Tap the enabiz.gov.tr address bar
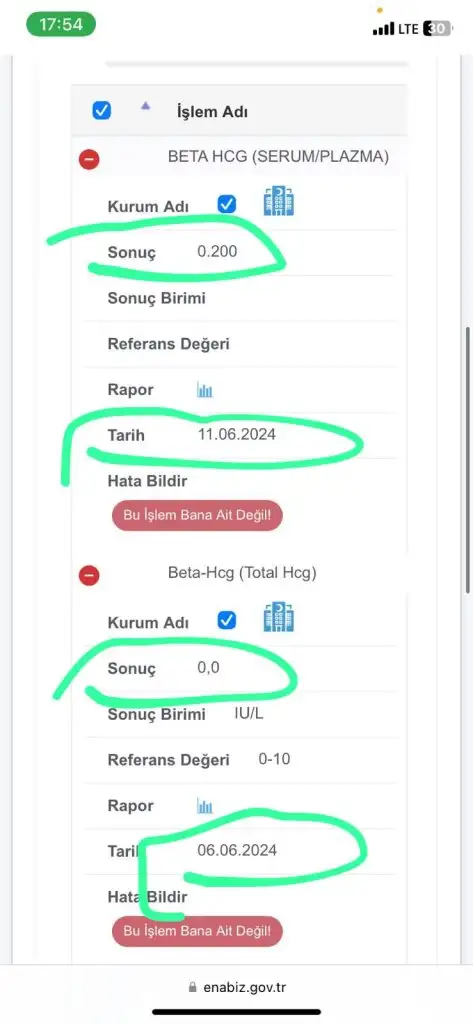Image resolution: width=473 pixels, height=1024 pixels. click(x=236, y=987)
